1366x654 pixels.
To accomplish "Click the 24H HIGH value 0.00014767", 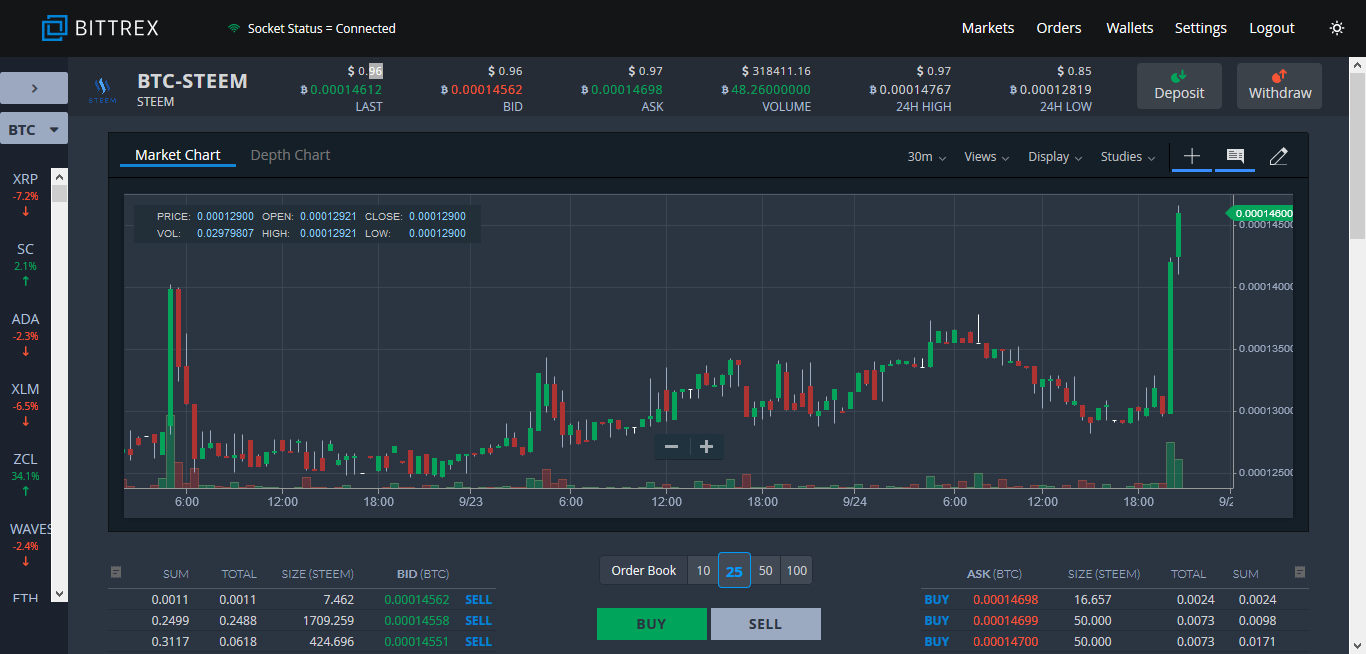I will pos(910,89).
